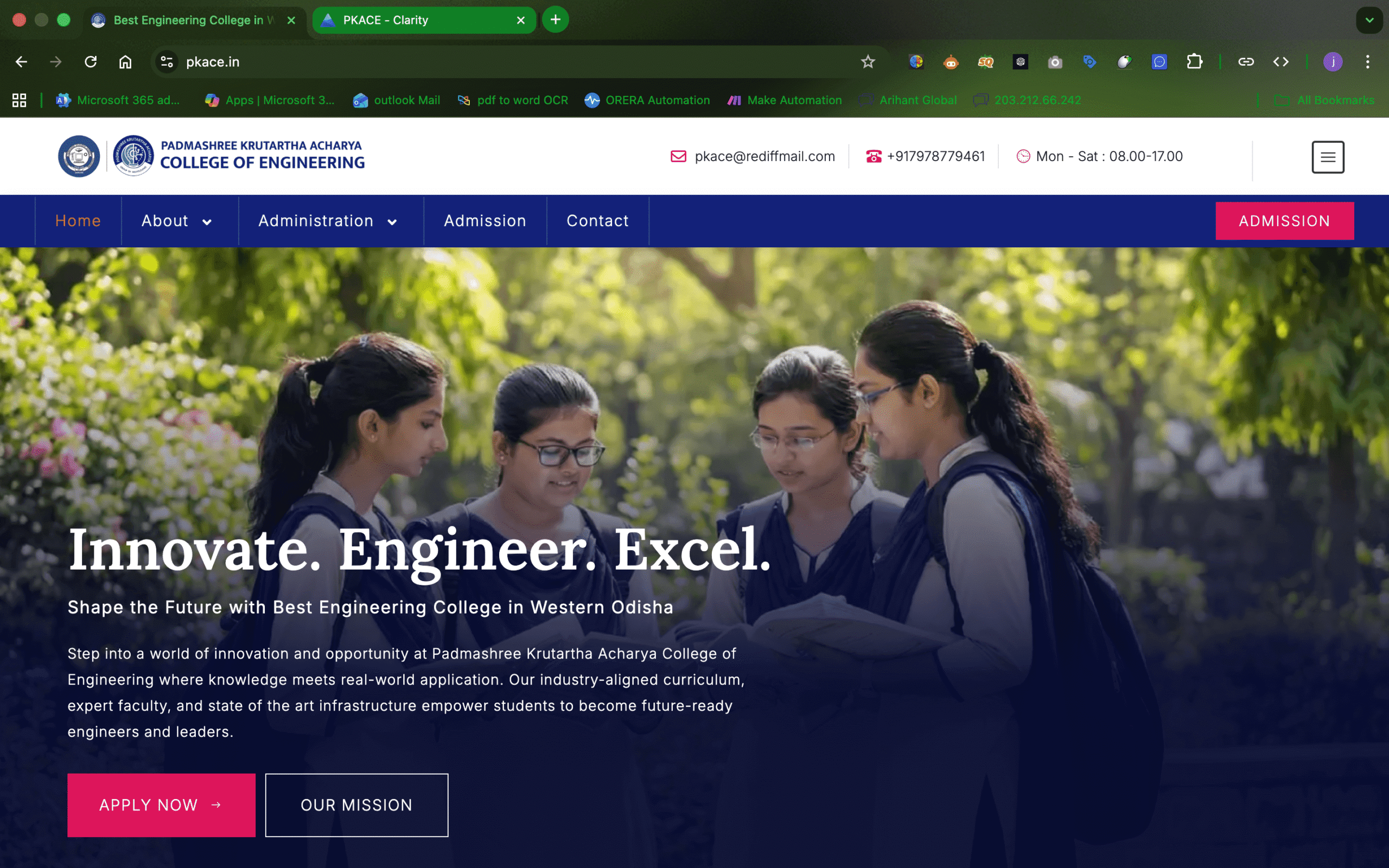Screen dimensions: 1389x868
Task: Switch to the PKACE - Clarity tab
Action: (x=413, y=20)
